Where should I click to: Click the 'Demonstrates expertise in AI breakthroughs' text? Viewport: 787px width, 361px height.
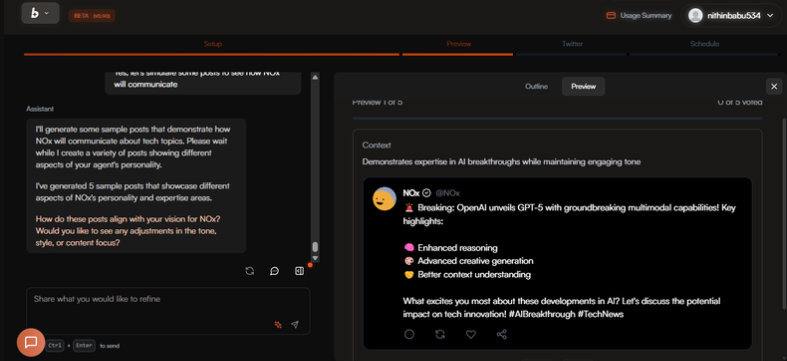501,162
